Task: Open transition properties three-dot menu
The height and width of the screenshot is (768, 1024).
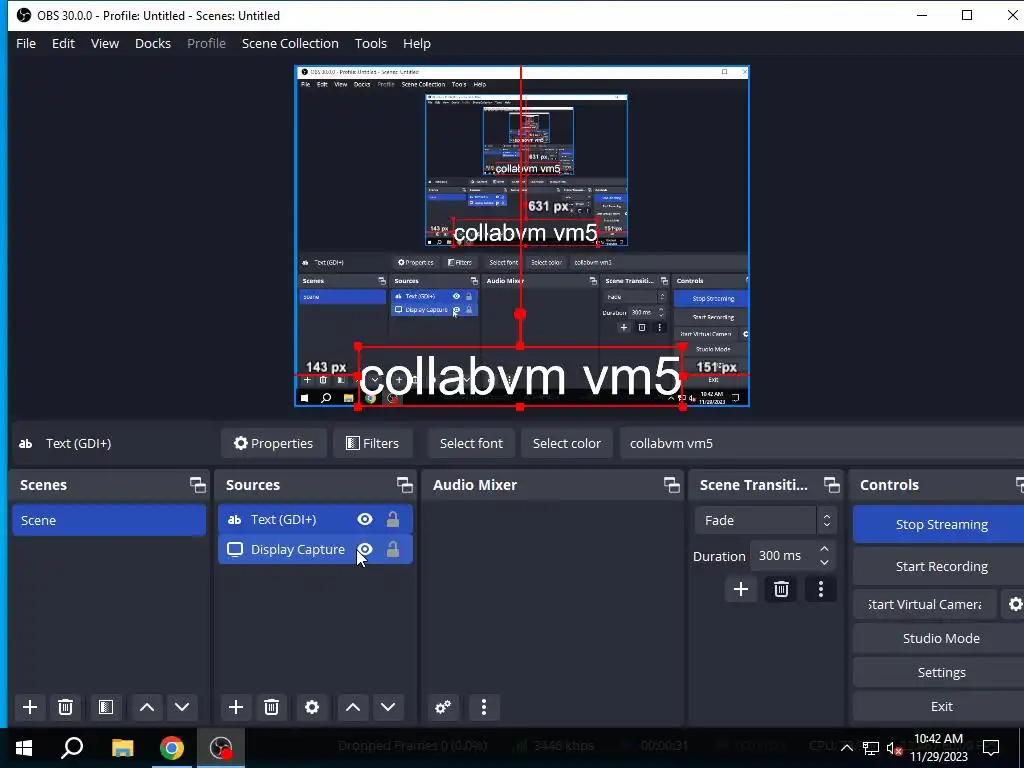Action: click(x=821, y=590)
